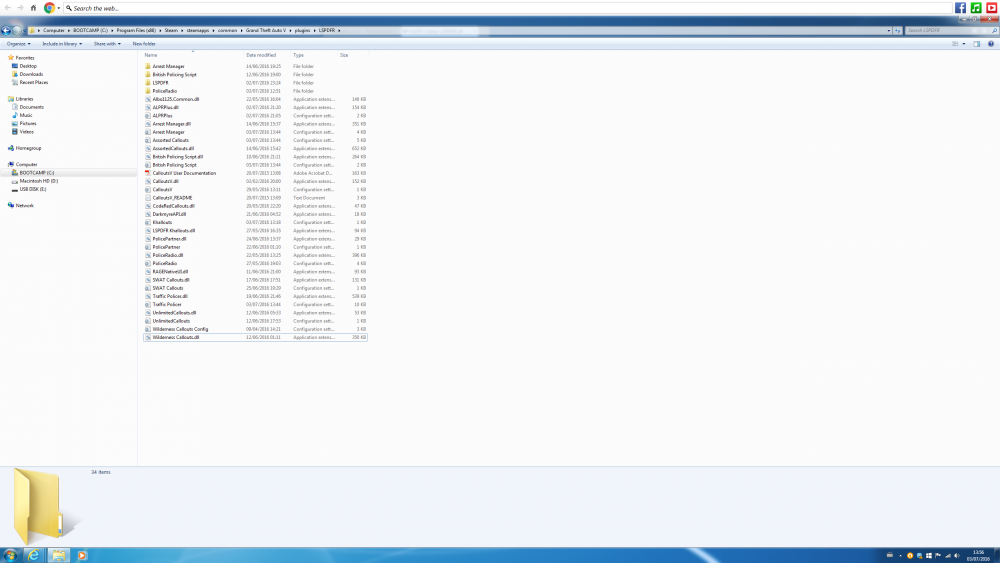1000x563 pixels.
Task: Click the home icon in top bar
Action: pos(33,8)
